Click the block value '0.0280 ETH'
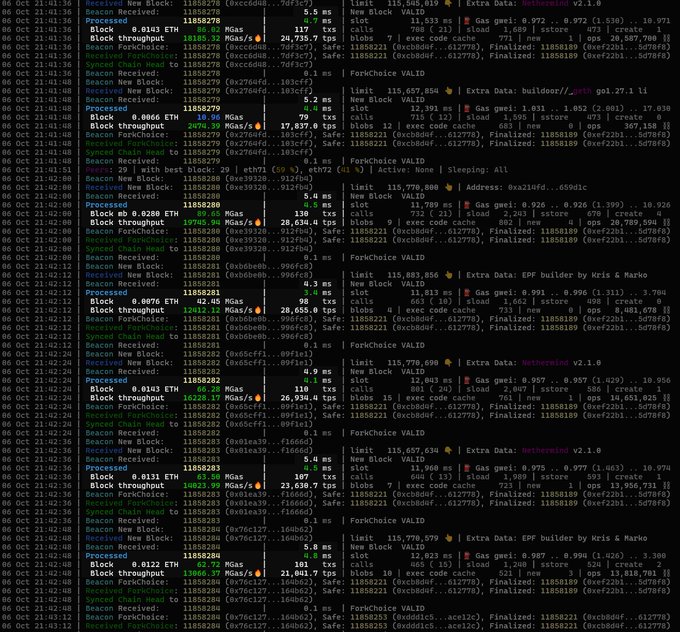 tap(155, 213)
